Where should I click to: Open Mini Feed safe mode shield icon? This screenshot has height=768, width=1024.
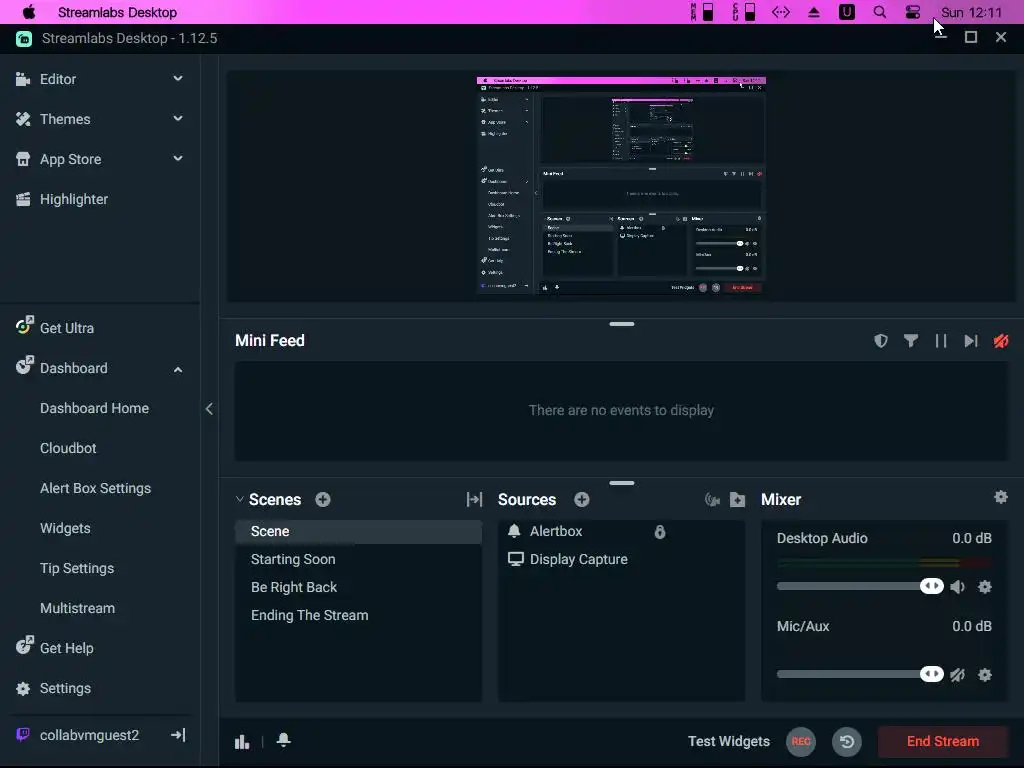coord(881,340)
